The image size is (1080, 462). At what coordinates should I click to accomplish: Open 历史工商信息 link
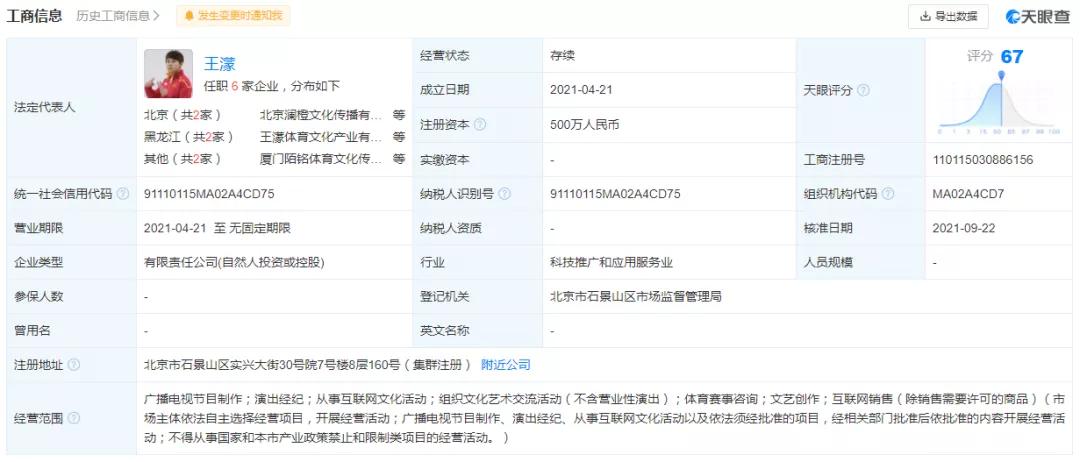118,16
